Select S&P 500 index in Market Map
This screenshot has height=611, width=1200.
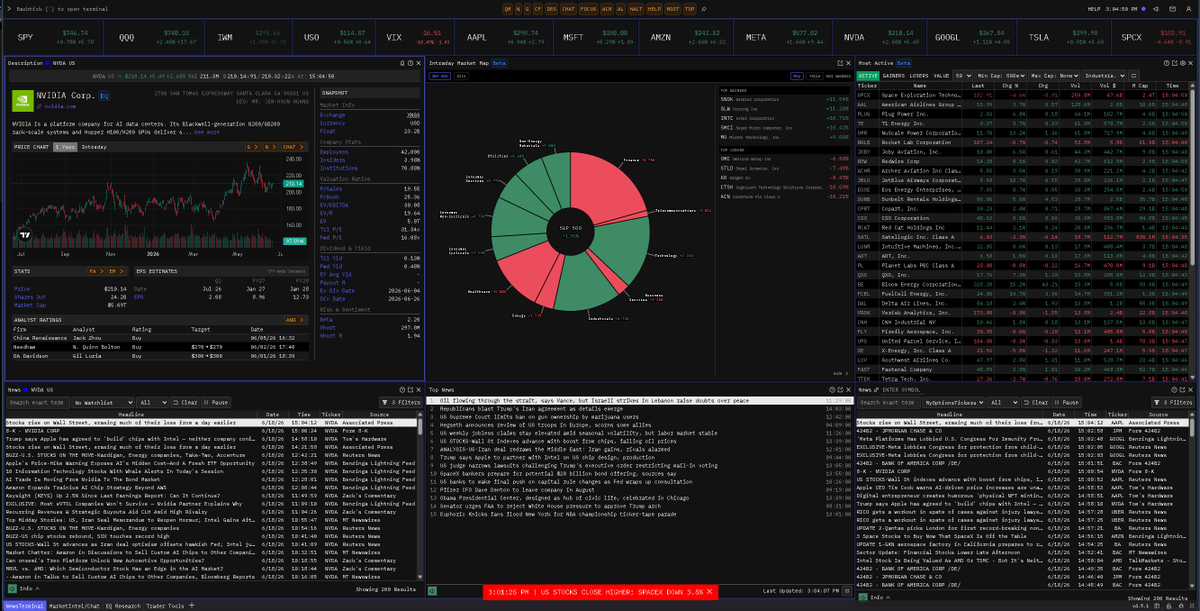(x=439, y=76)
